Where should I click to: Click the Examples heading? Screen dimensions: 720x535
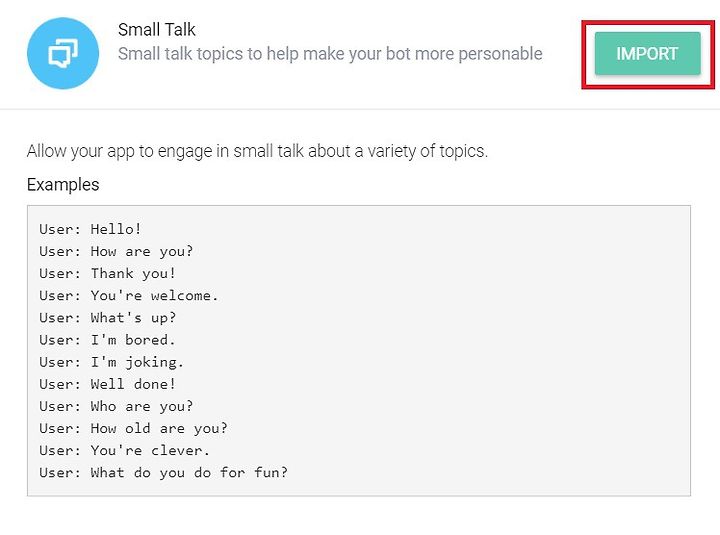(63, 185)
